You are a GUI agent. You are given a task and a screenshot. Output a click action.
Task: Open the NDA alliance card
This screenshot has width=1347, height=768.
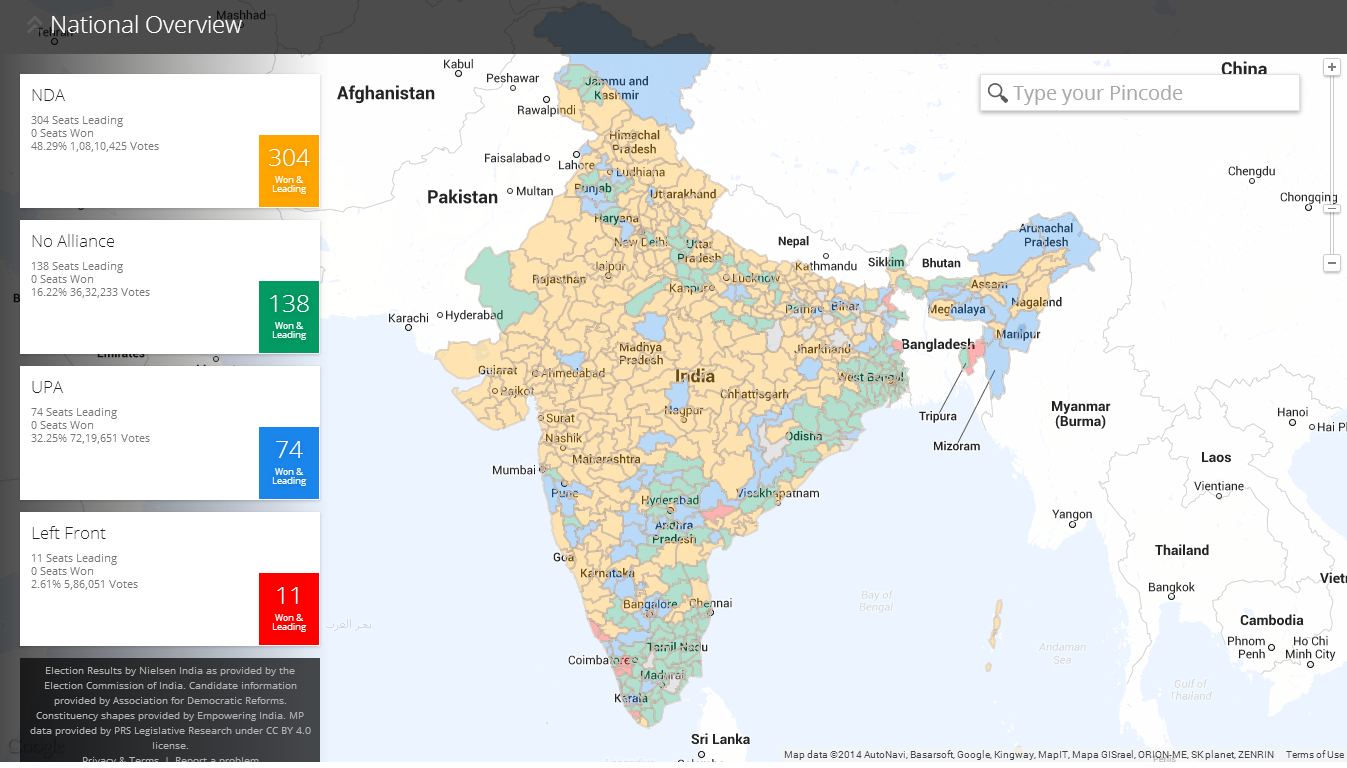tap(170, 141)
